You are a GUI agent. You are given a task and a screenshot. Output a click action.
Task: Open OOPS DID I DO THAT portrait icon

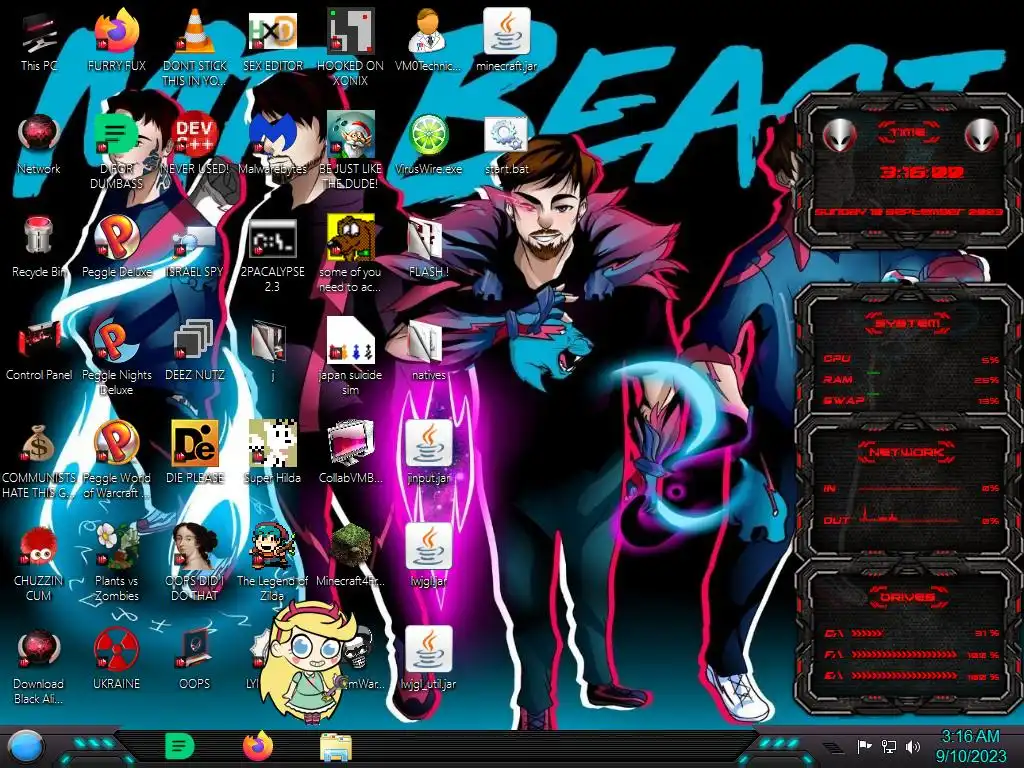pyautogui.click(x=195, y=563)
